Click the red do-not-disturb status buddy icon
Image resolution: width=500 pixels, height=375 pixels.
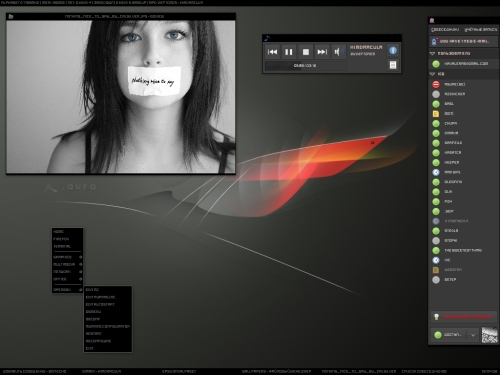pos(436,84)
